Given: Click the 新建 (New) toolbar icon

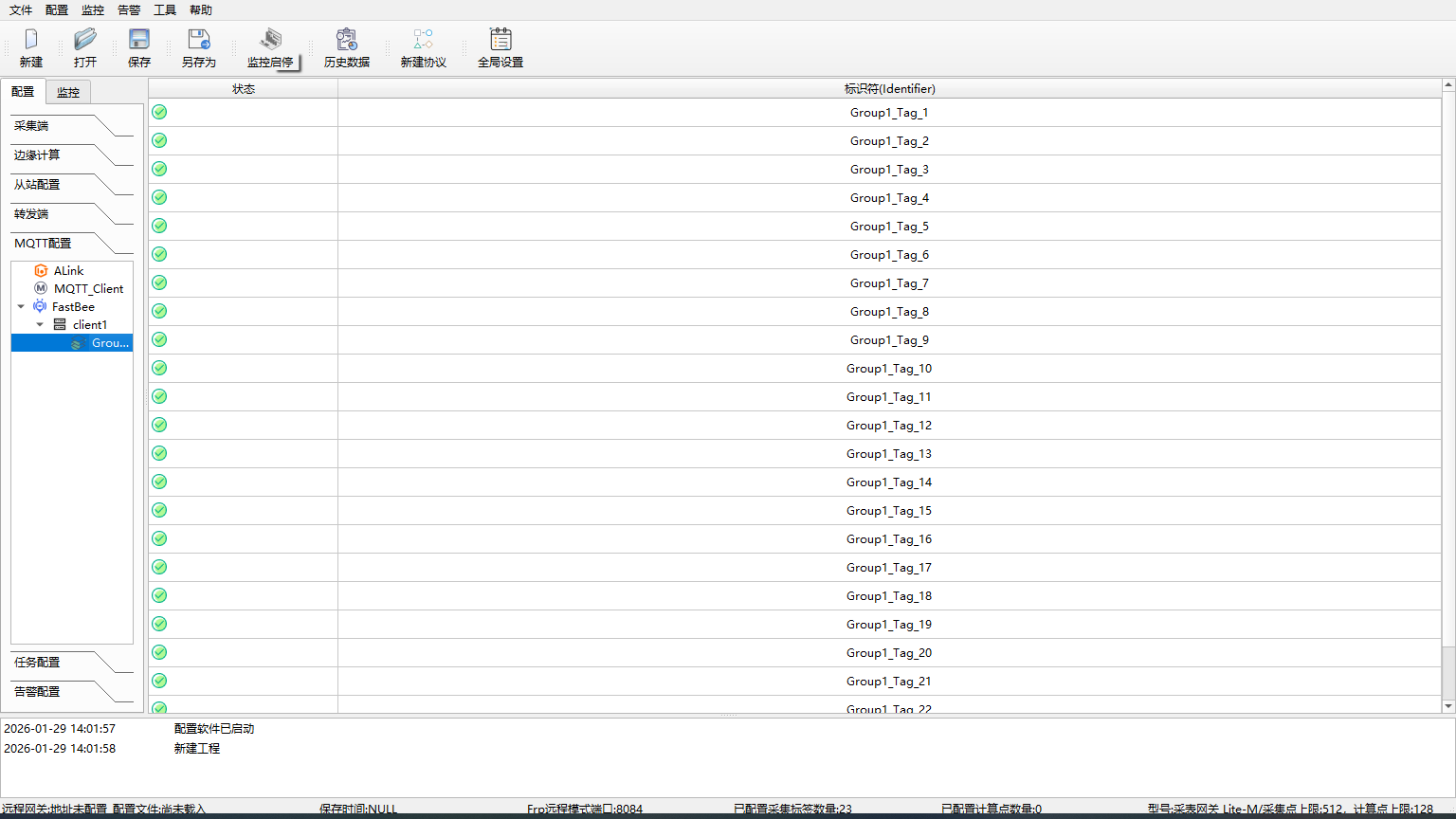Looking at the screenshot, I should click(x=31, y=40).
